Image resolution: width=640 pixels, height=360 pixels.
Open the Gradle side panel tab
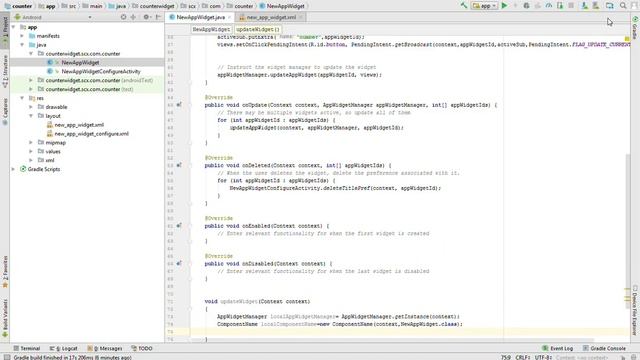pos(635,29)
